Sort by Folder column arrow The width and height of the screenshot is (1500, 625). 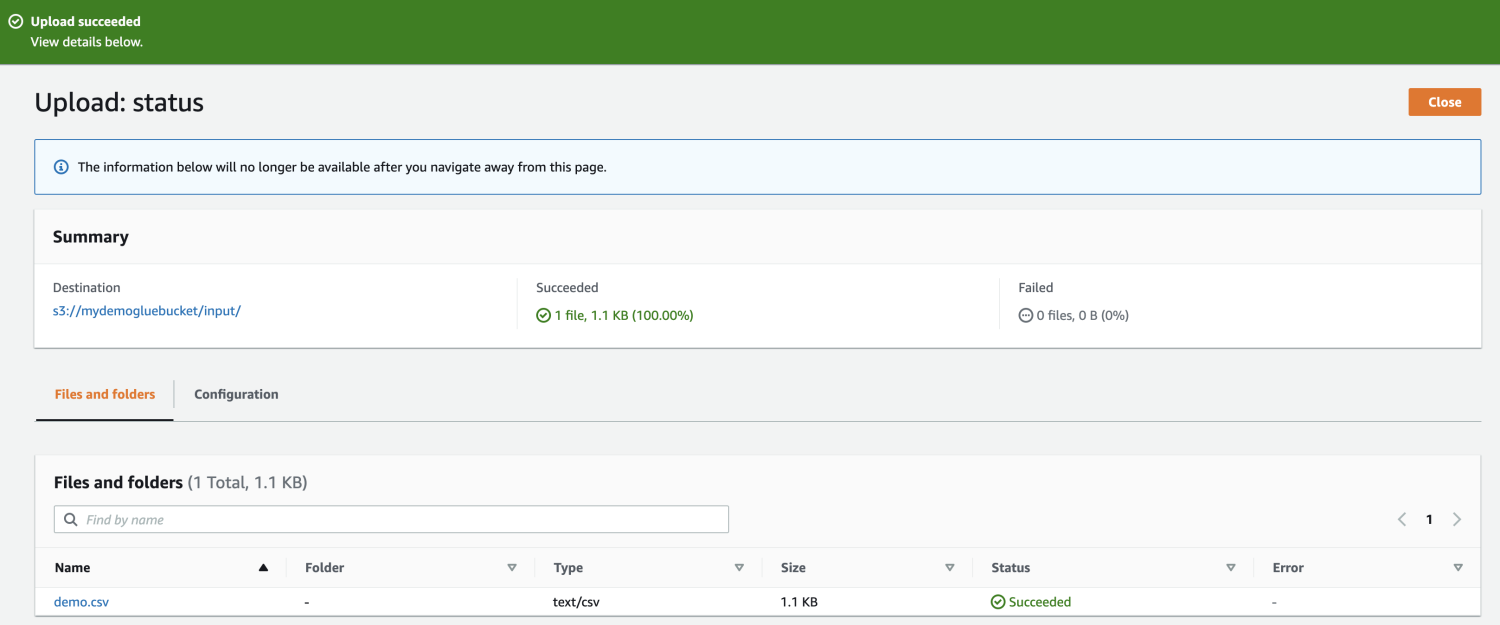pos(512,568)
